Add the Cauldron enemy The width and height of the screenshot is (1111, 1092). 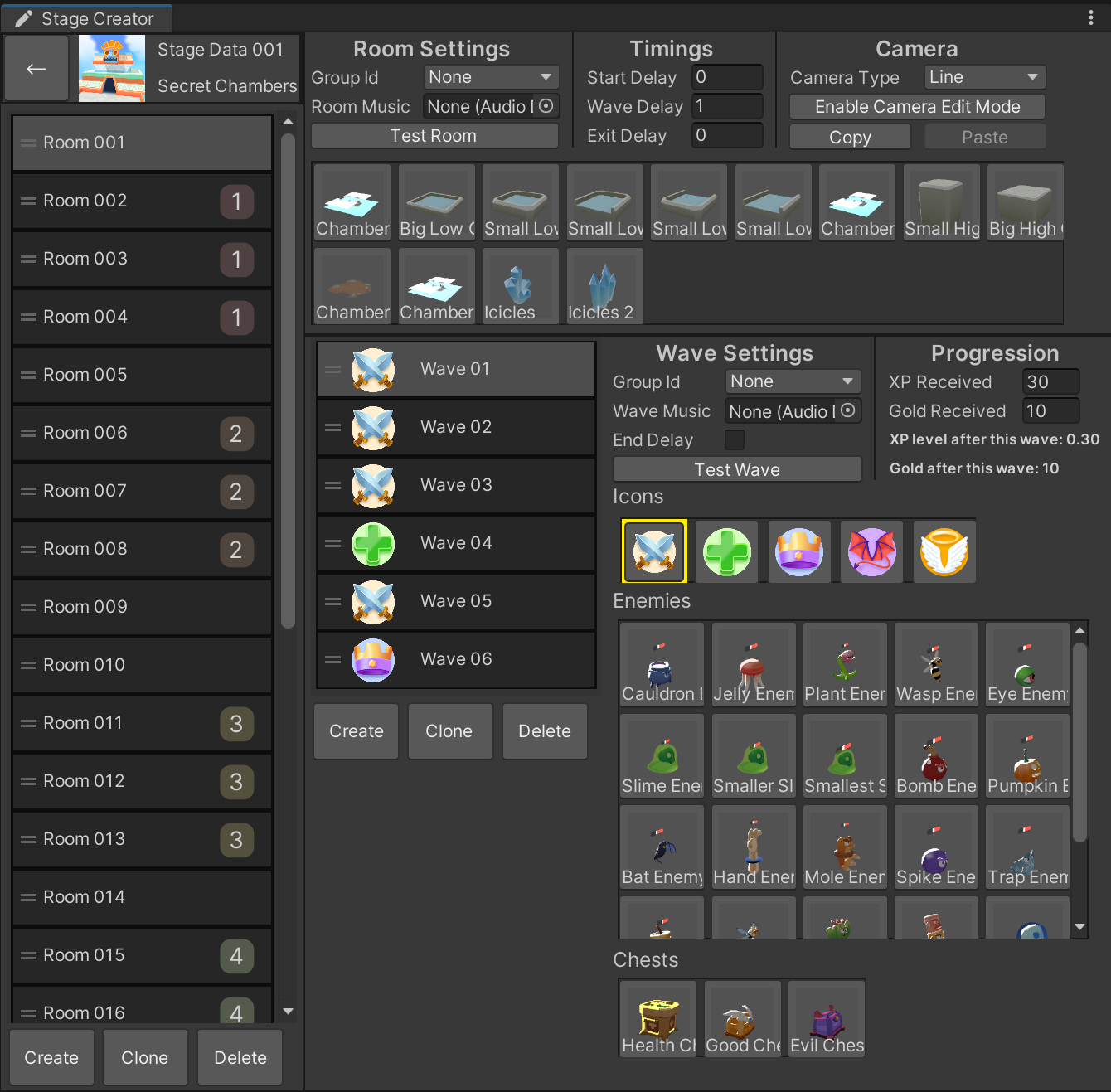(x=661, y=665)
